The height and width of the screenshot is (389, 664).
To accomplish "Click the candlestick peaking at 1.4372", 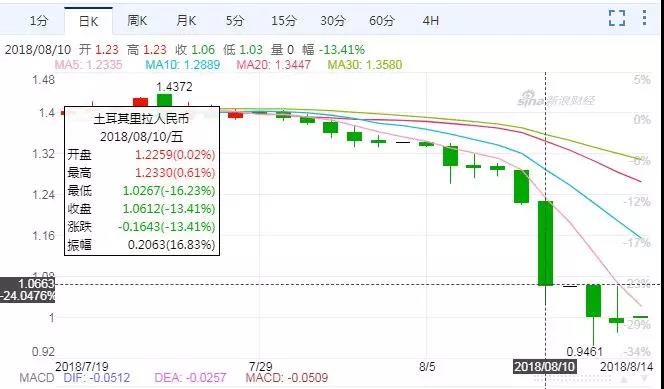I will (164, 101).
